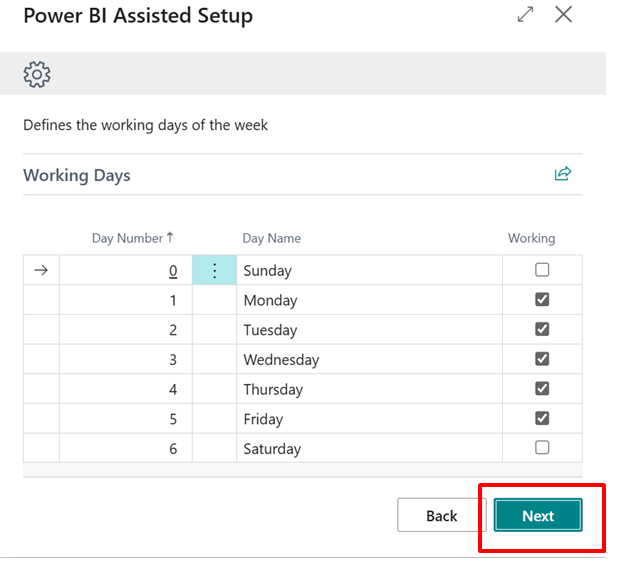Uncheck the Working checkbox for Monday

pos(542,299)
